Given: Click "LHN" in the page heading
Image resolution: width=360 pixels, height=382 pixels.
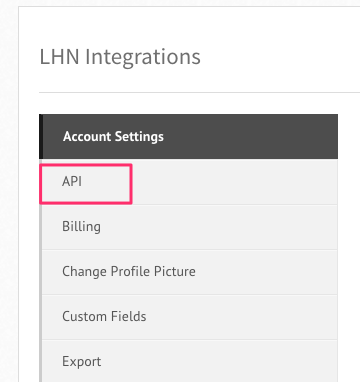Looking at the screenshot, I should click(x=60, y=57).
